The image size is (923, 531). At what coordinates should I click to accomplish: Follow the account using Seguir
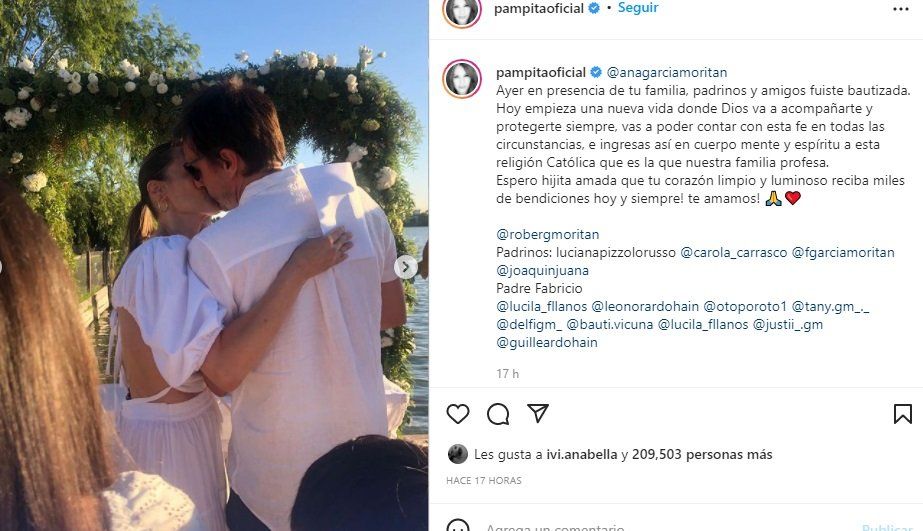point(638,8)
